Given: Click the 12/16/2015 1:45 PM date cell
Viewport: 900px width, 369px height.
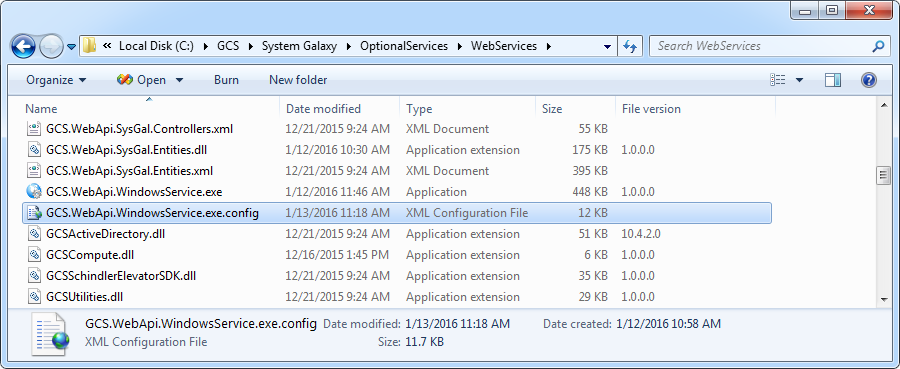Looking at the screenshot, I should 337,255.
